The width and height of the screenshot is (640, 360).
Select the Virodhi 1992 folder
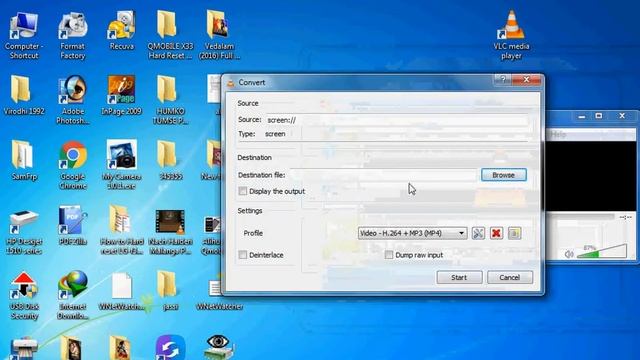tap(24, 96)
